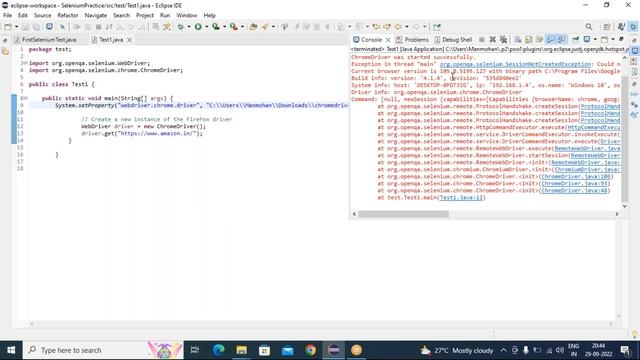640x360 pixels.
Task: Switch to FirstSeleniumTest.java editor tab
Action: (x=45, y=40)
